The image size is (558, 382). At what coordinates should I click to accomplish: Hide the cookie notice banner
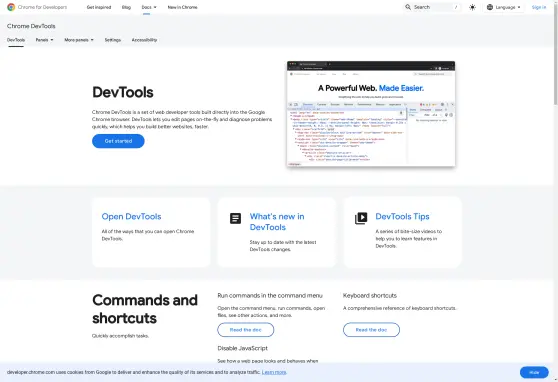[x=534, y=372]
